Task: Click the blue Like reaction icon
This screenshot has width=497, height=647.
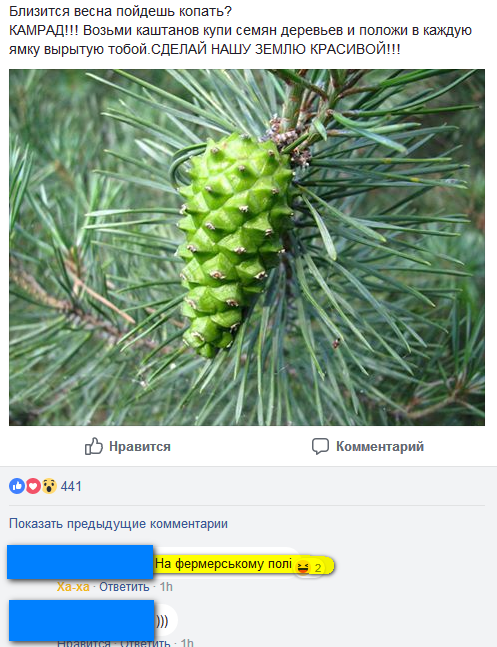Action: click(x=17, y=486)
